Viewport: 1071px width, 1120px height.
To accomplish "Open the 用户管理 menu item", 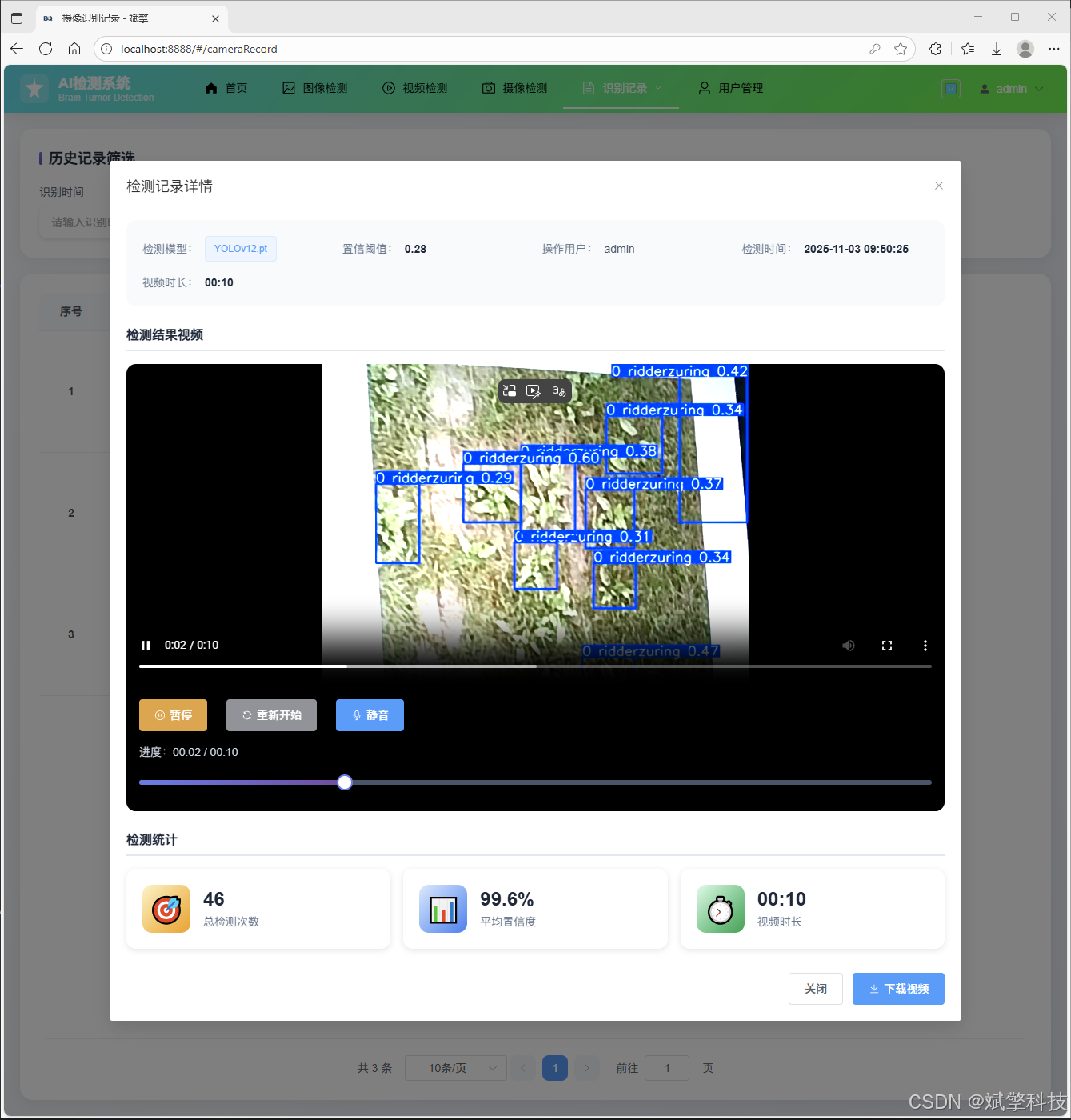I will (x=731, y=88).
